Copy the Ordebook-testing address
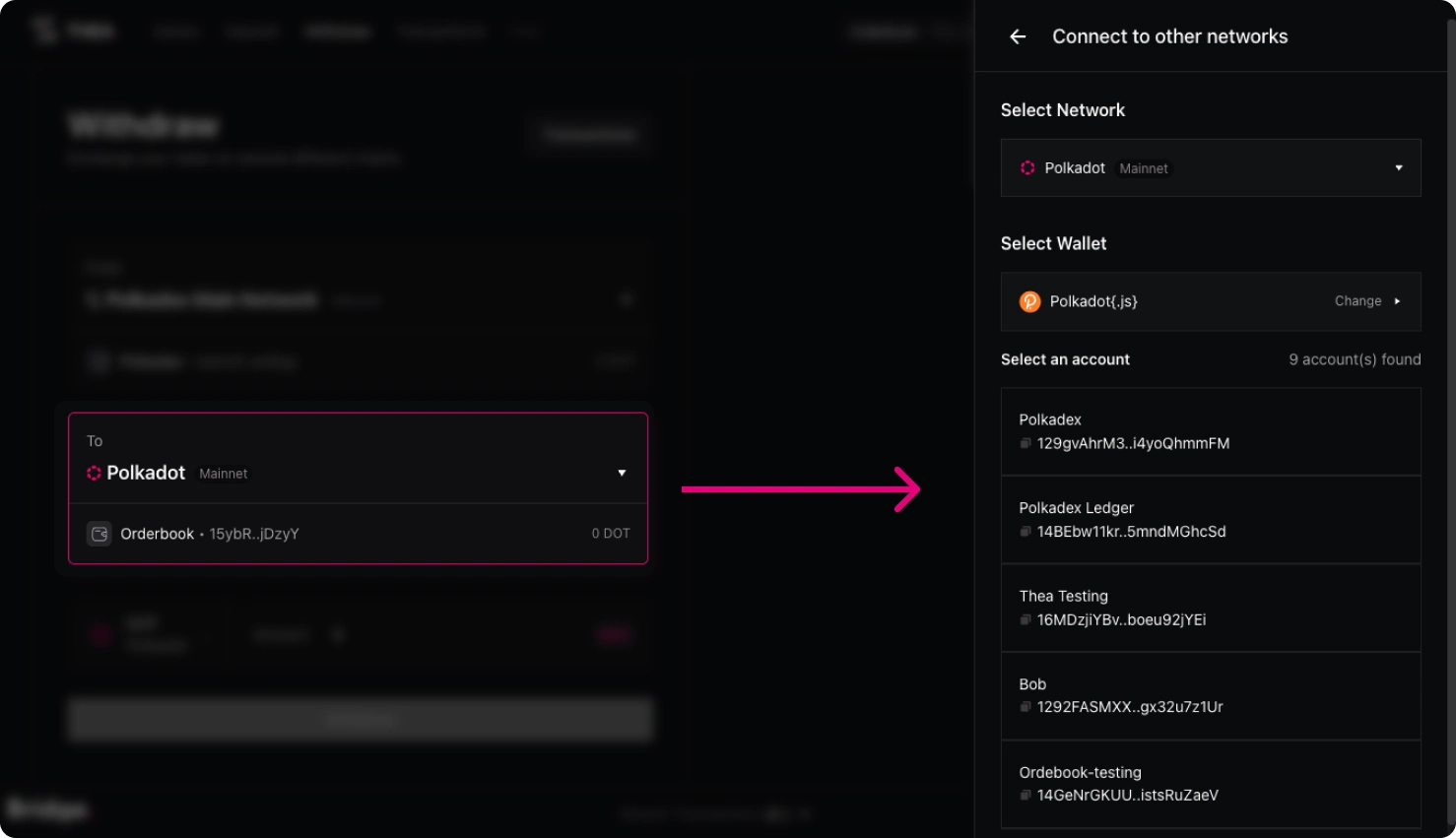The height and width of the screenshot is (838, 1456). tap(1026, 796)
